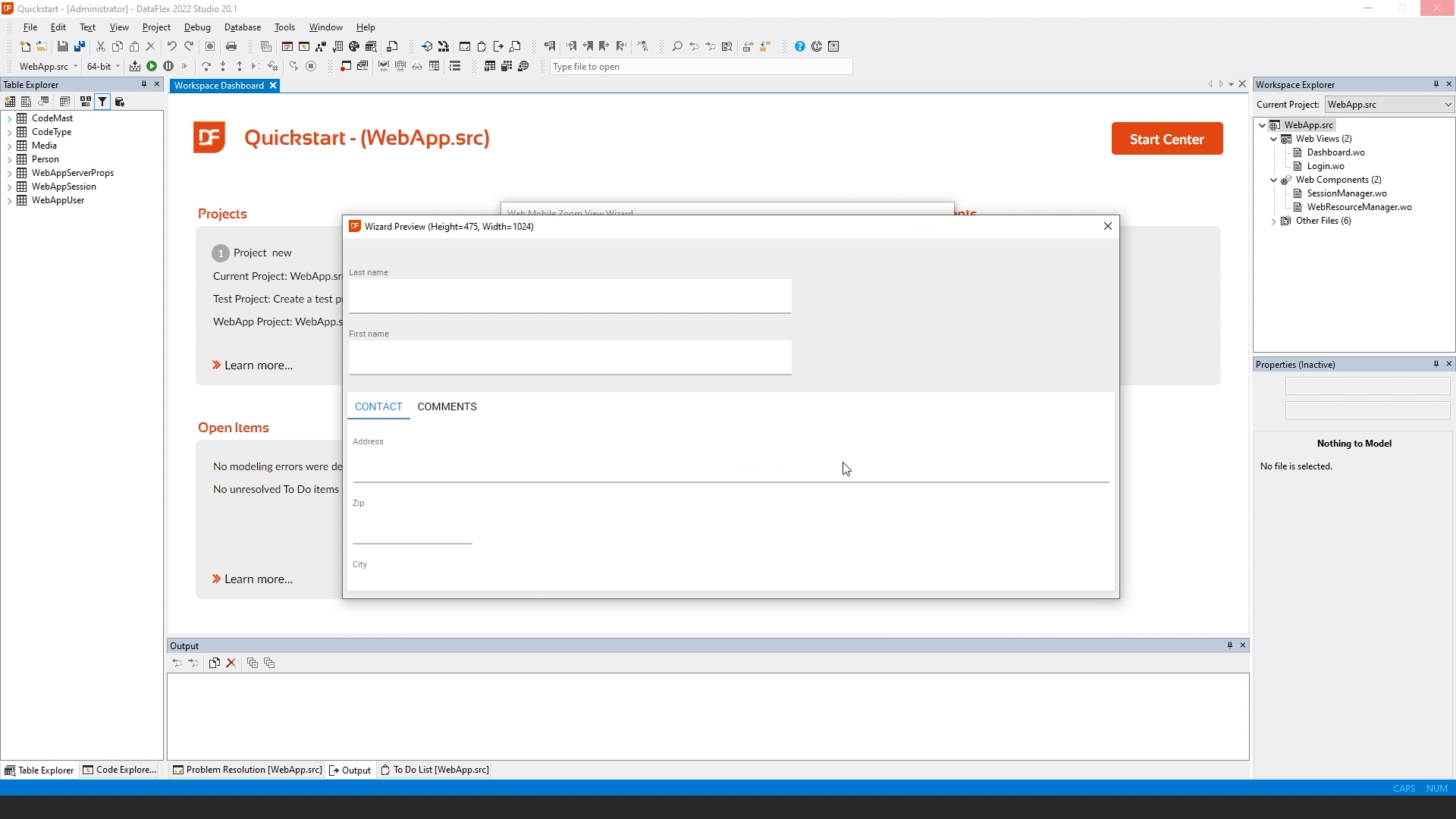This screenshot has width=1456, height=819.
Task: Click the Zip input field
Action: pyautogui.click(x=413, y=527)
